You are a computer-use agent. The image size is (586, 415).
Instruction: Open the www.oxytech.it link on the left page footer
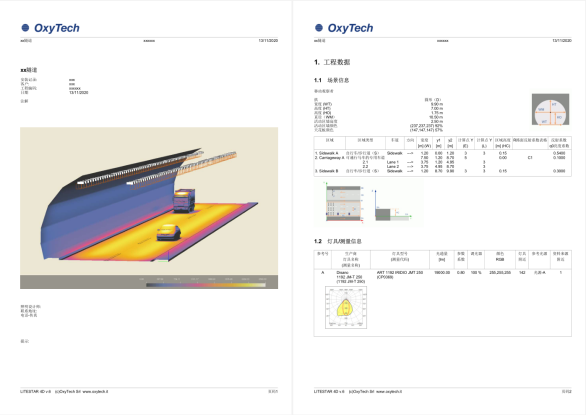click(95, 391)
